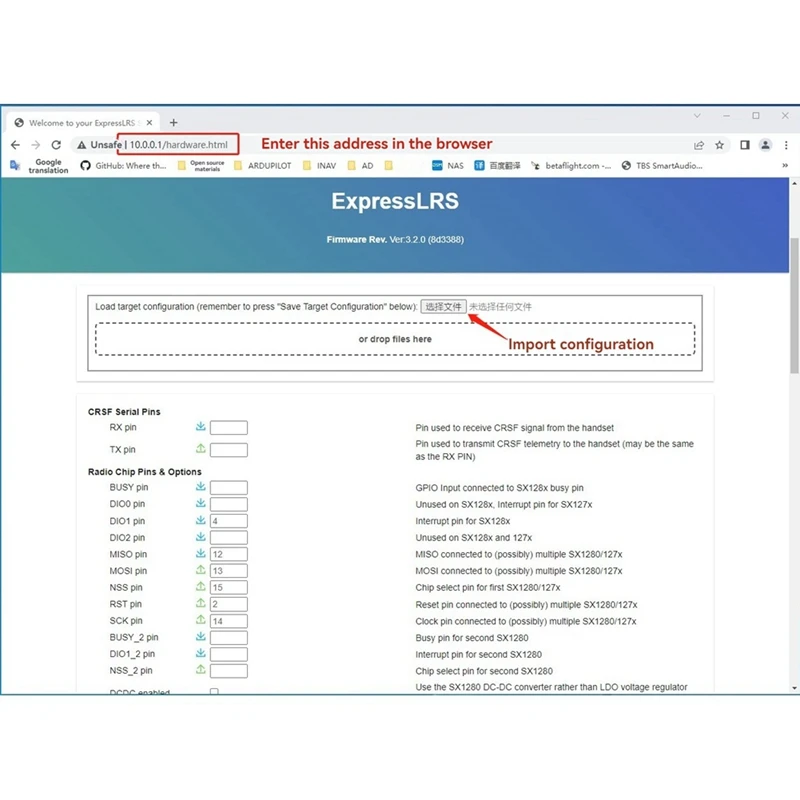Open the browser side panel icon
Screen dimensions: 800x800
(745, 145)
